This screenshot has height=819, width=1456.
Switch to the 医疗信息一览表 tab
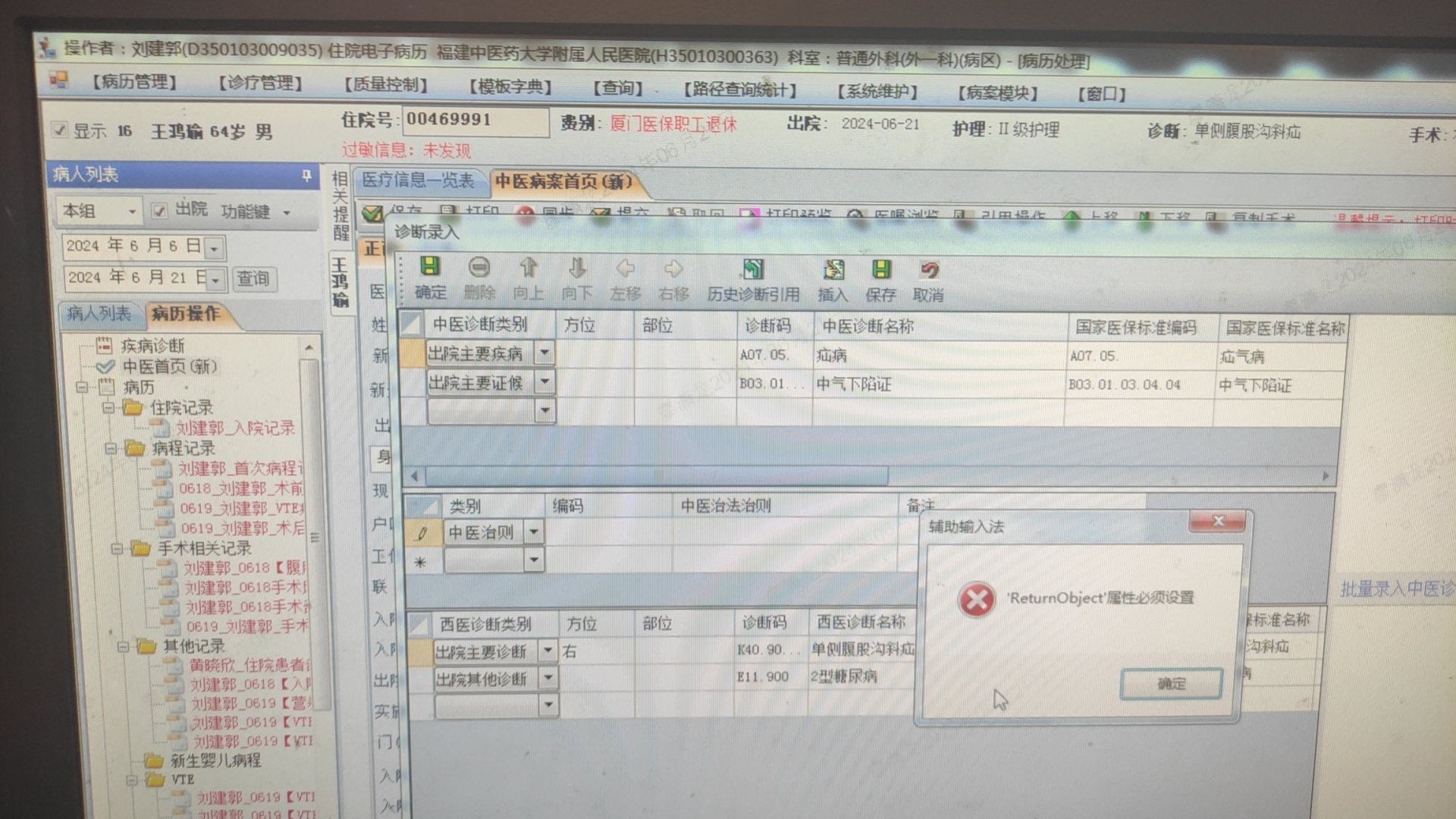[x=418, y=180]
